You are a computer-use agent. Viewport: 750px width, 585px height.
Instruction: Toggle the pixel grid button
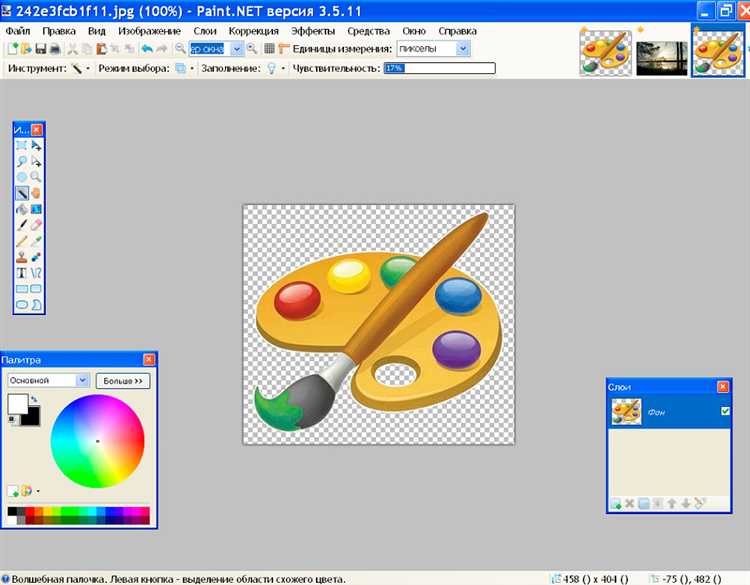tap(269, 49)
